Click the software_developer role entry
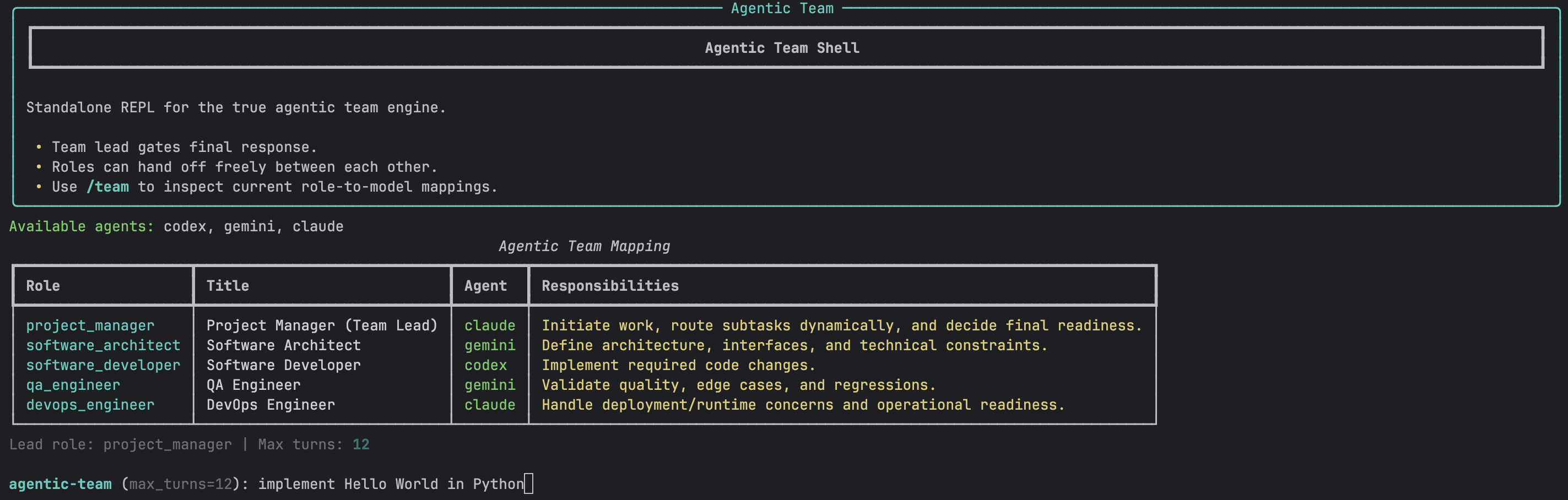 pyautogui.click(x=103, y=365)
